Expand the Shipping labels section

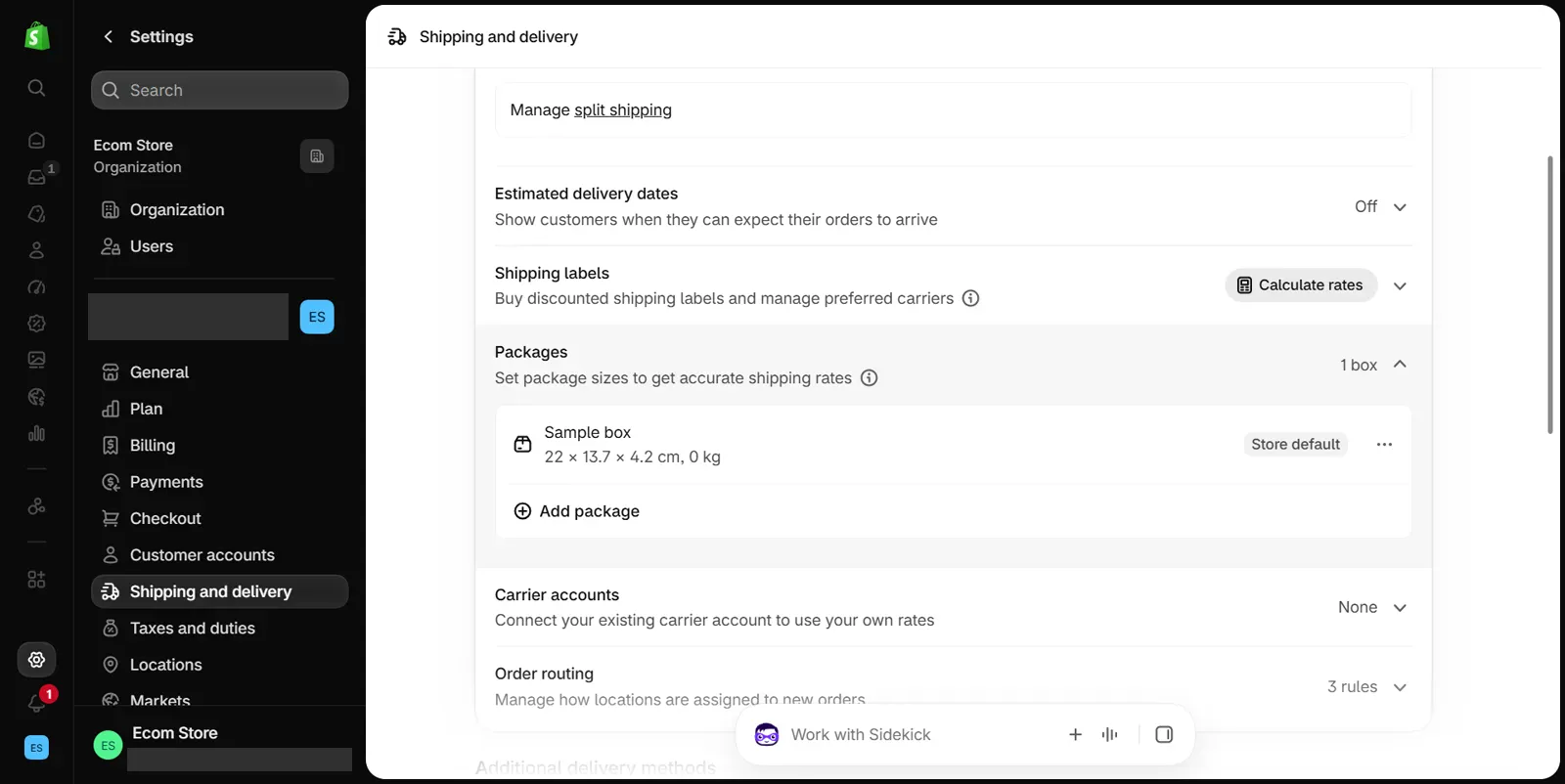pyautogui.click(x=1400, y=286)
